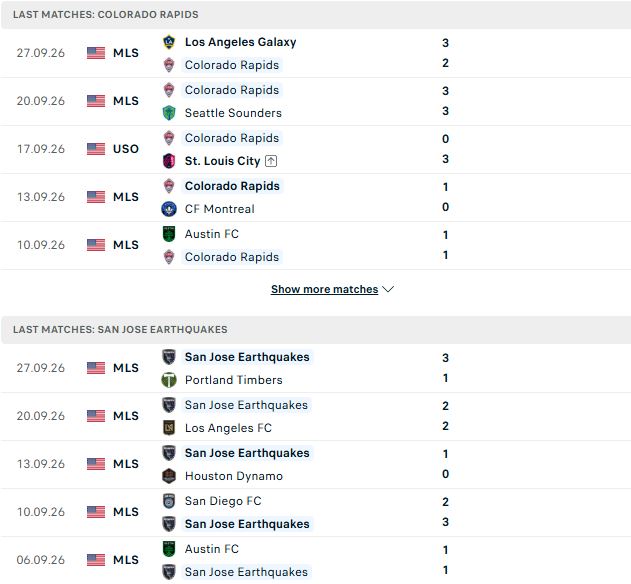Click Colorado Rapids crest in 27.09.26 match

[x=169, y=65]
